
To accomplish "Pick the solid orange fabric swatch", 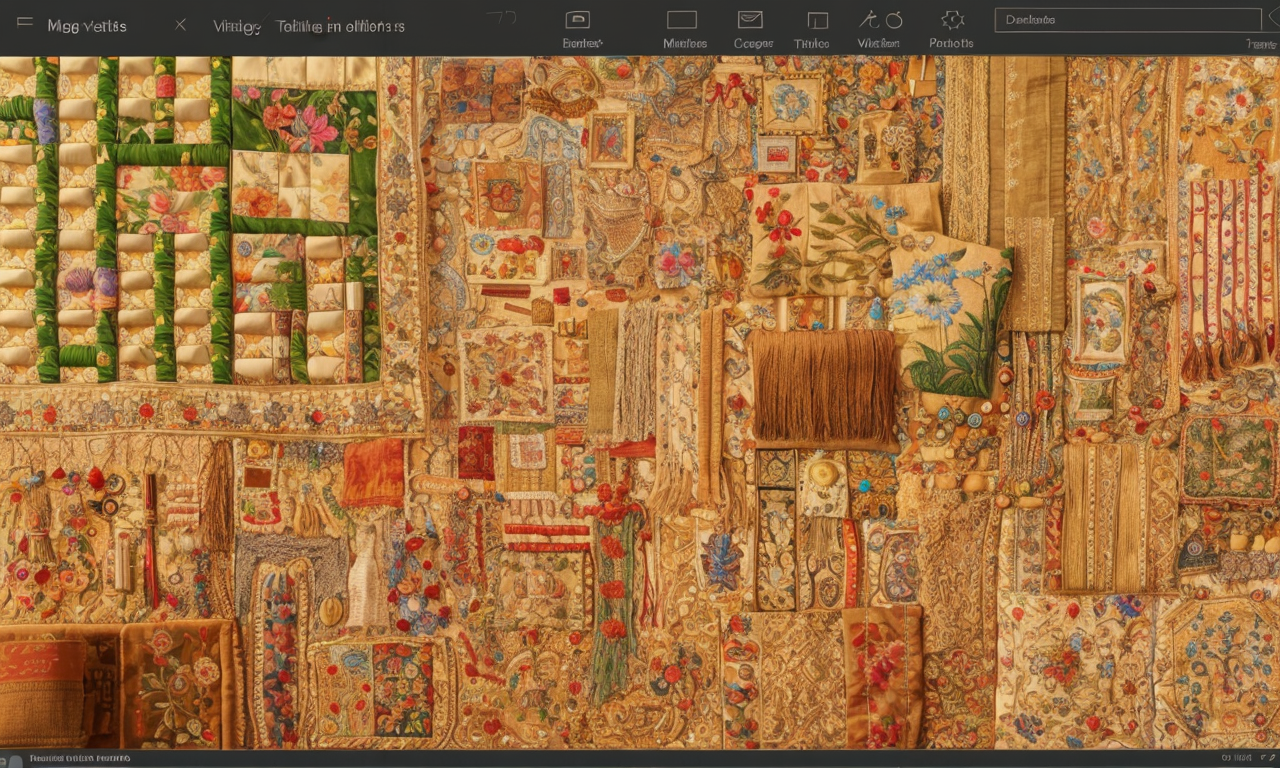I will click(x=373, y=473).
